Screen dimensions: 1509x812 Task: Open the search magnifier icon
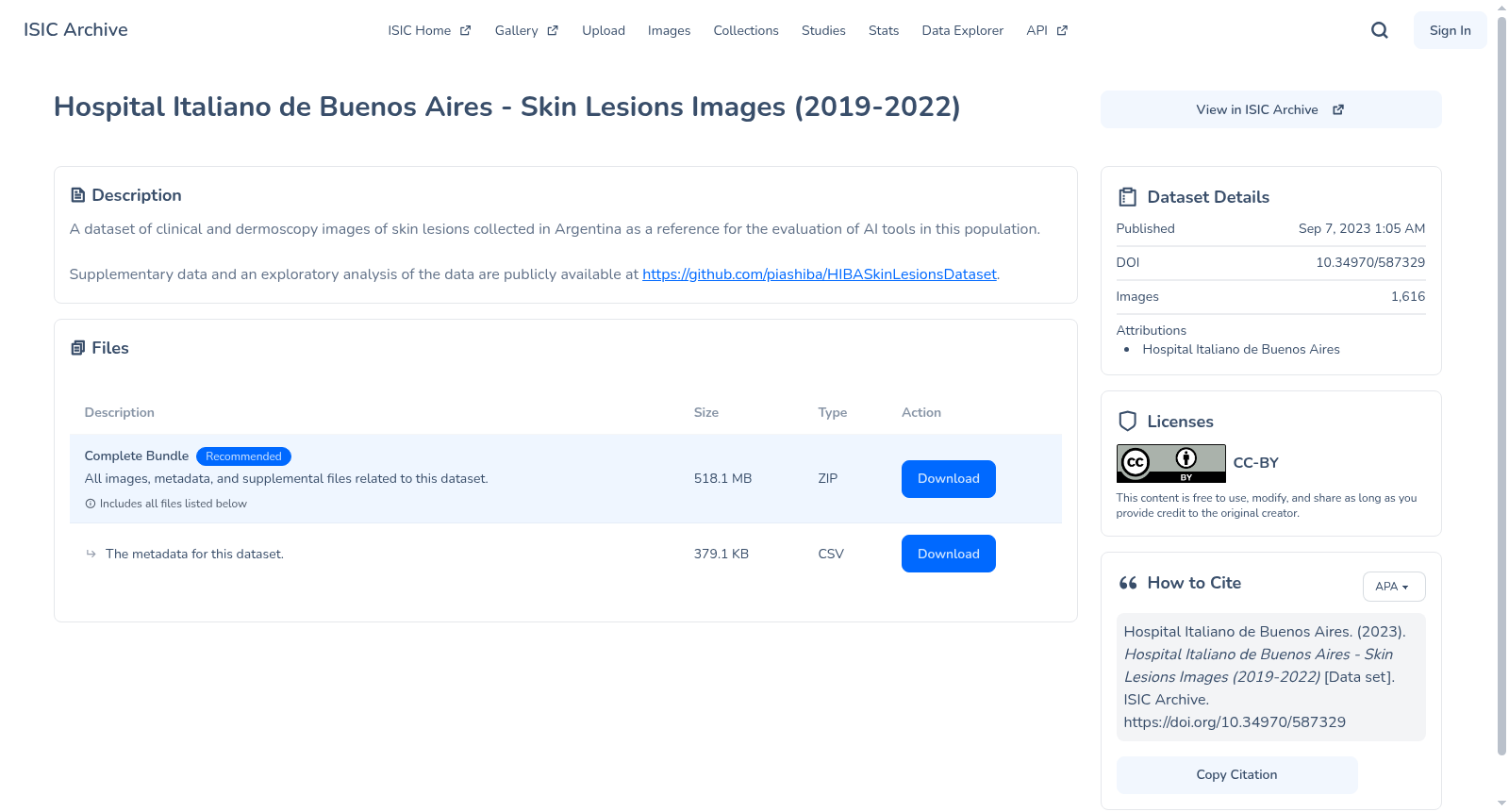pos(1380,30)
